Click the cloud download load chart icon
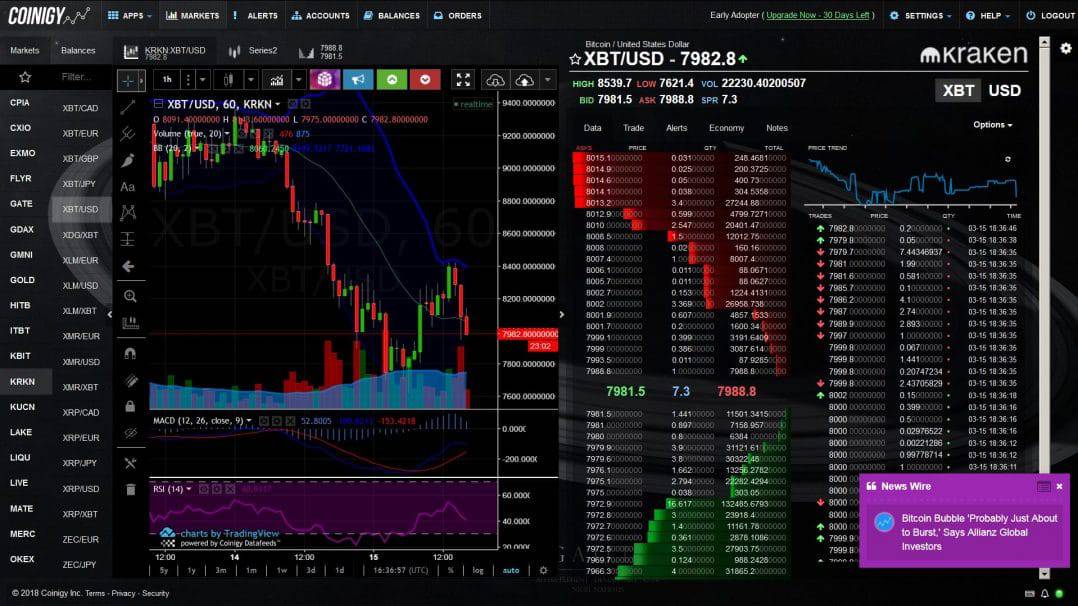Image resolution: width=1078 pixels, height=606 pixels. (495, 80)
